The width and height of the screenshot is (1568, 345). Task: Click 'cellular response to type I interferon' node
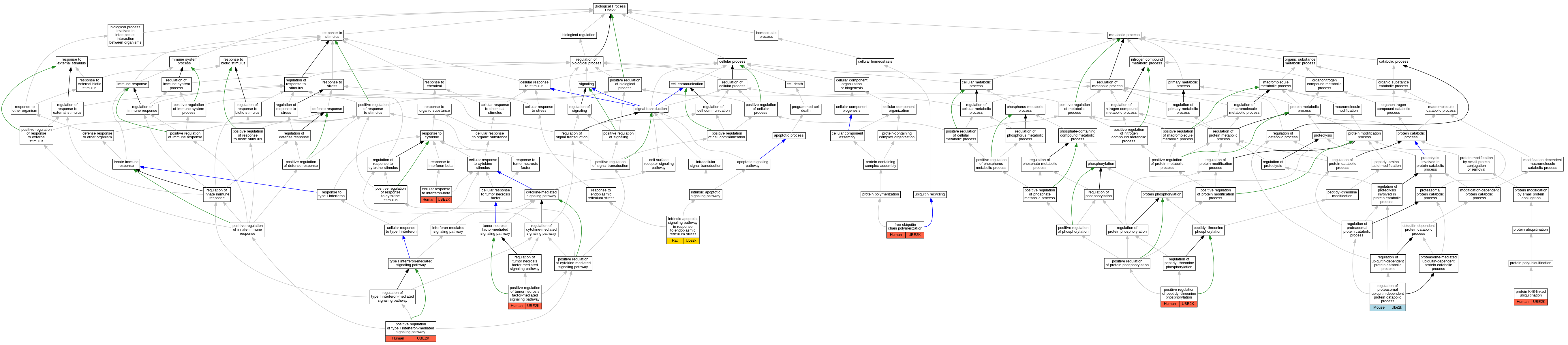401,230
